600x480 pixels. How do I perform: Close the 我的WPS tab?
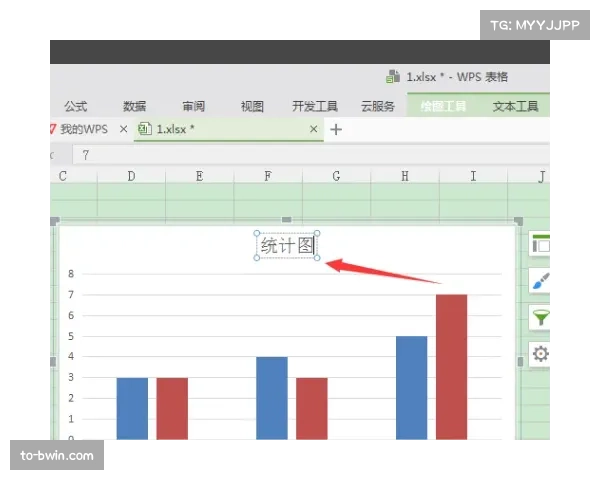coord(123,129)
